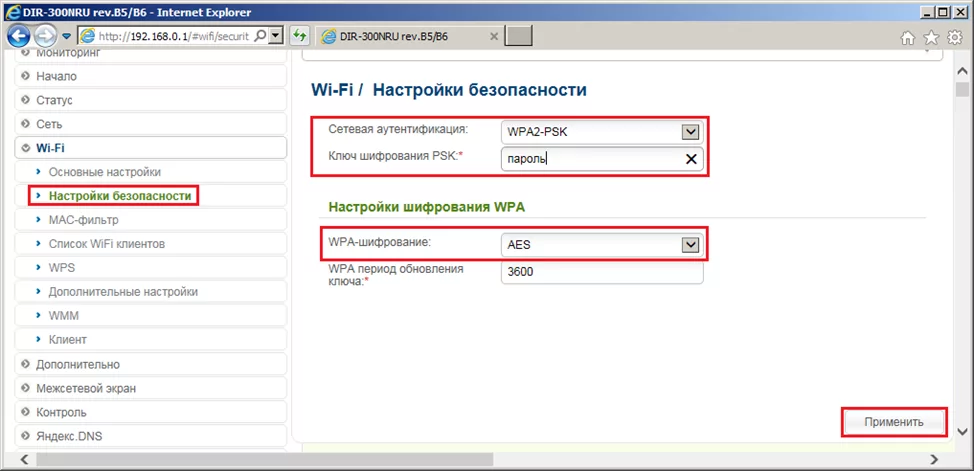974x471 pixels.
Task: Click the compatibility/refresh icon beside address bar
Action: coord(301,37)
